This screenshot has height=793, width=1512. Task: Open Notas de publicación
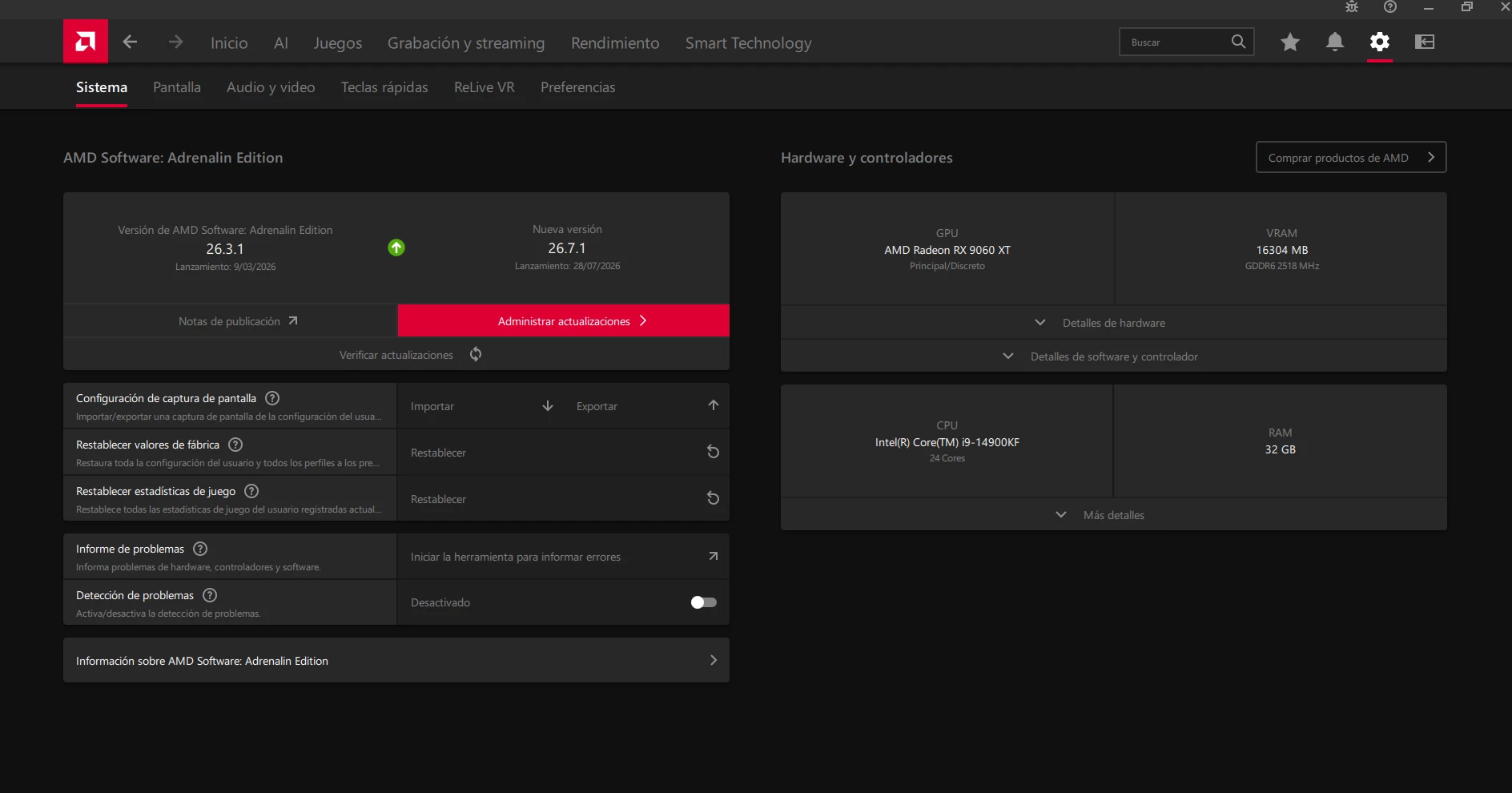tap(231, 320)
